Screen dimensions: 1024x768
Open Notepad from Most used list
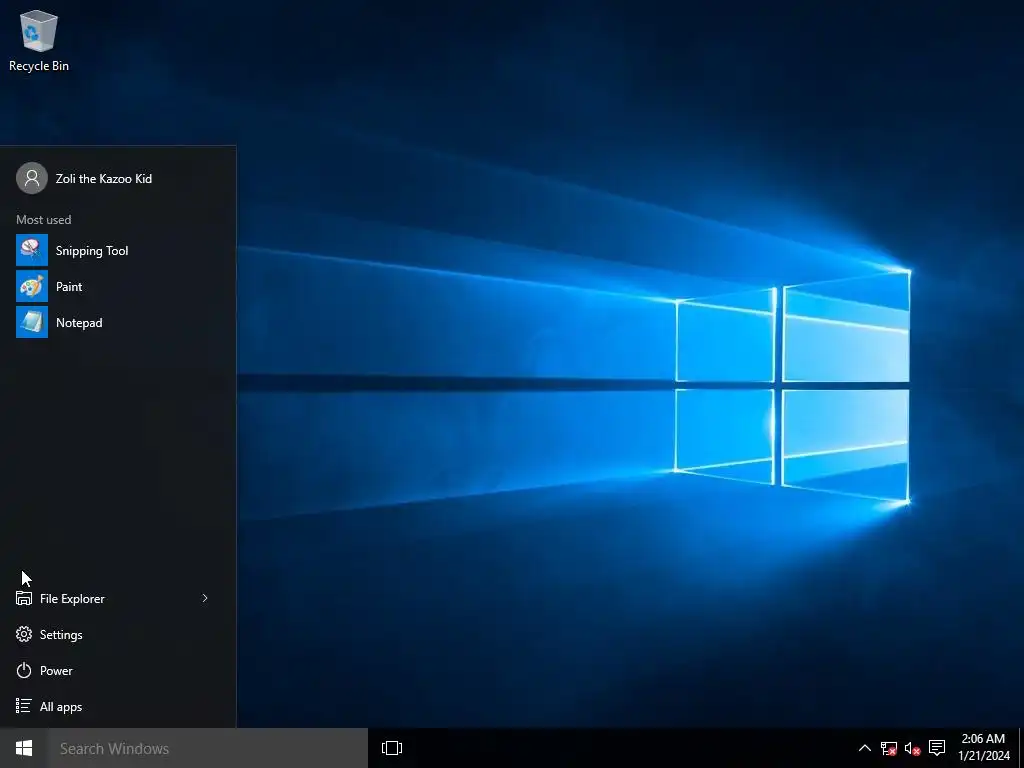tap(118, 323)
